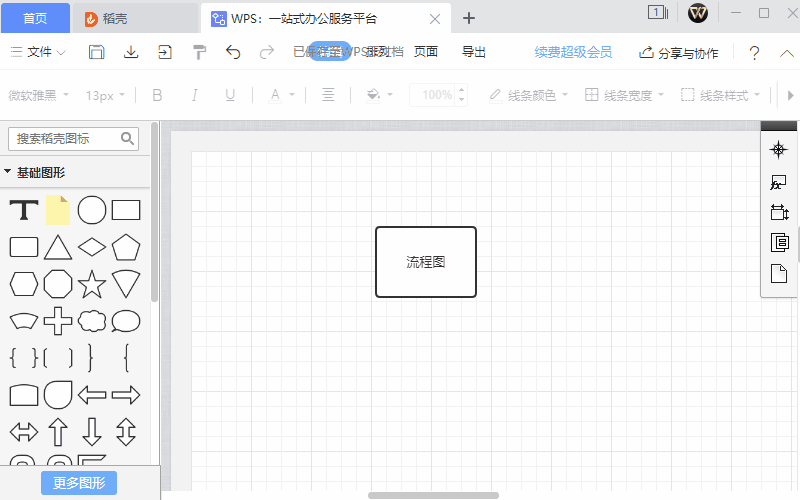Redo the last action
The height and width of the screenshot is (500, 800).
tap(267, 52)
